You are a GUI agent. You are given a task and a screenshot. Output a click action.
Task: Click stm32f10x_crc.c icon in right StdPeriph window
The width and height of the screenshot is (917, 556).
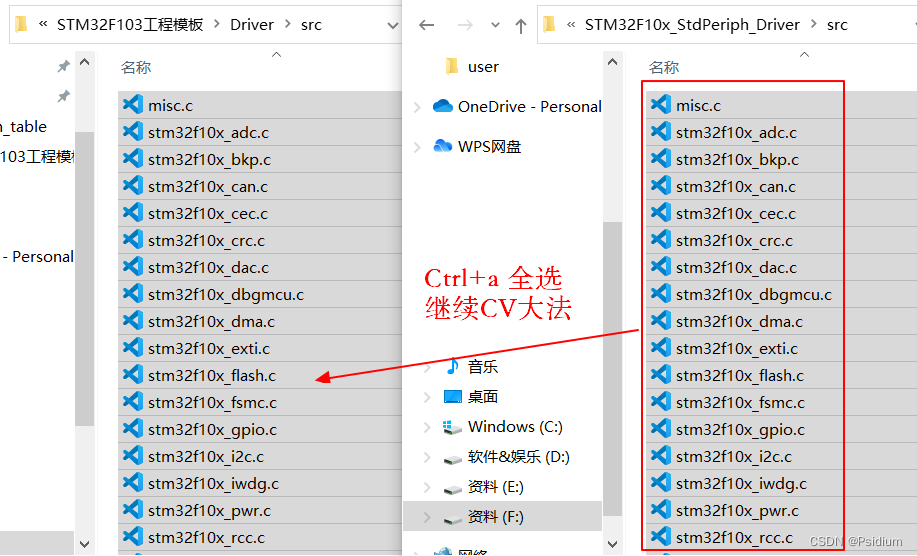[x=661, y=240]
